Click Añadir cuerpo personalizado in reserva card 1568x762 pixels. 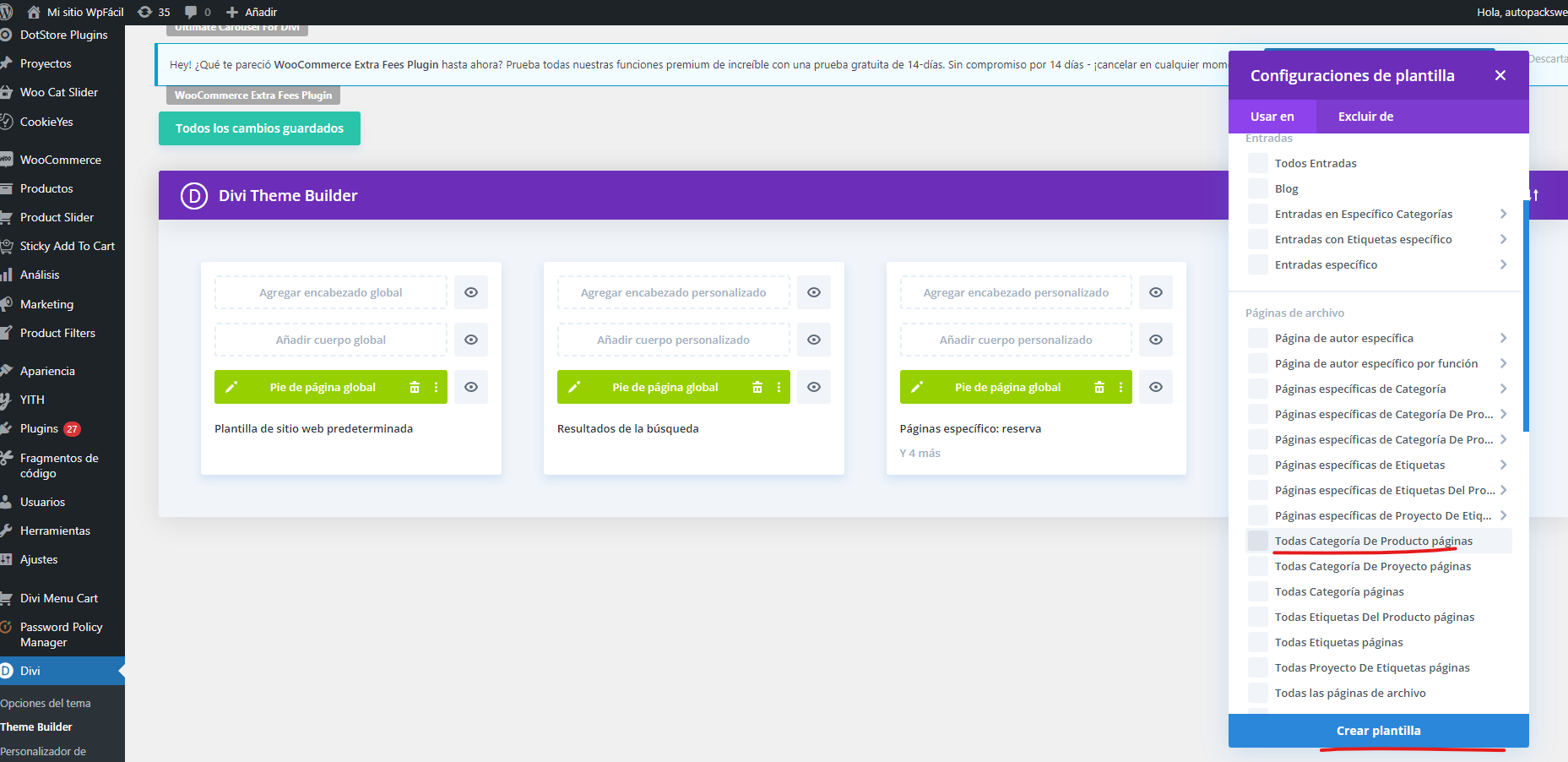[x=1016, y=340]
